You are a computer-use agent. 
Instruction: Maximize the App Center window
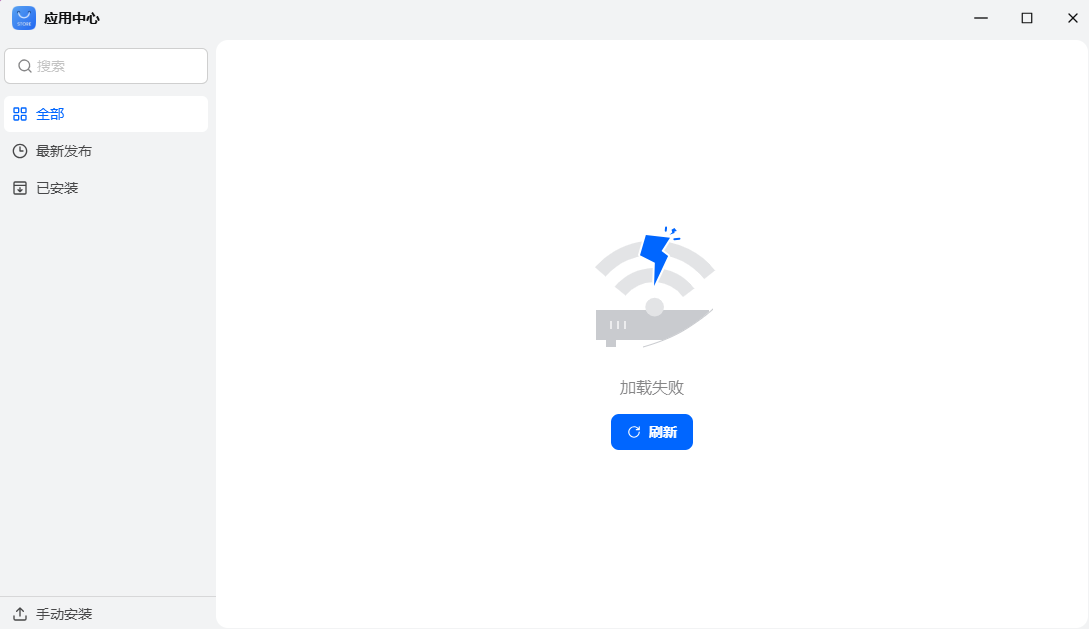[x=1026, y=18]
